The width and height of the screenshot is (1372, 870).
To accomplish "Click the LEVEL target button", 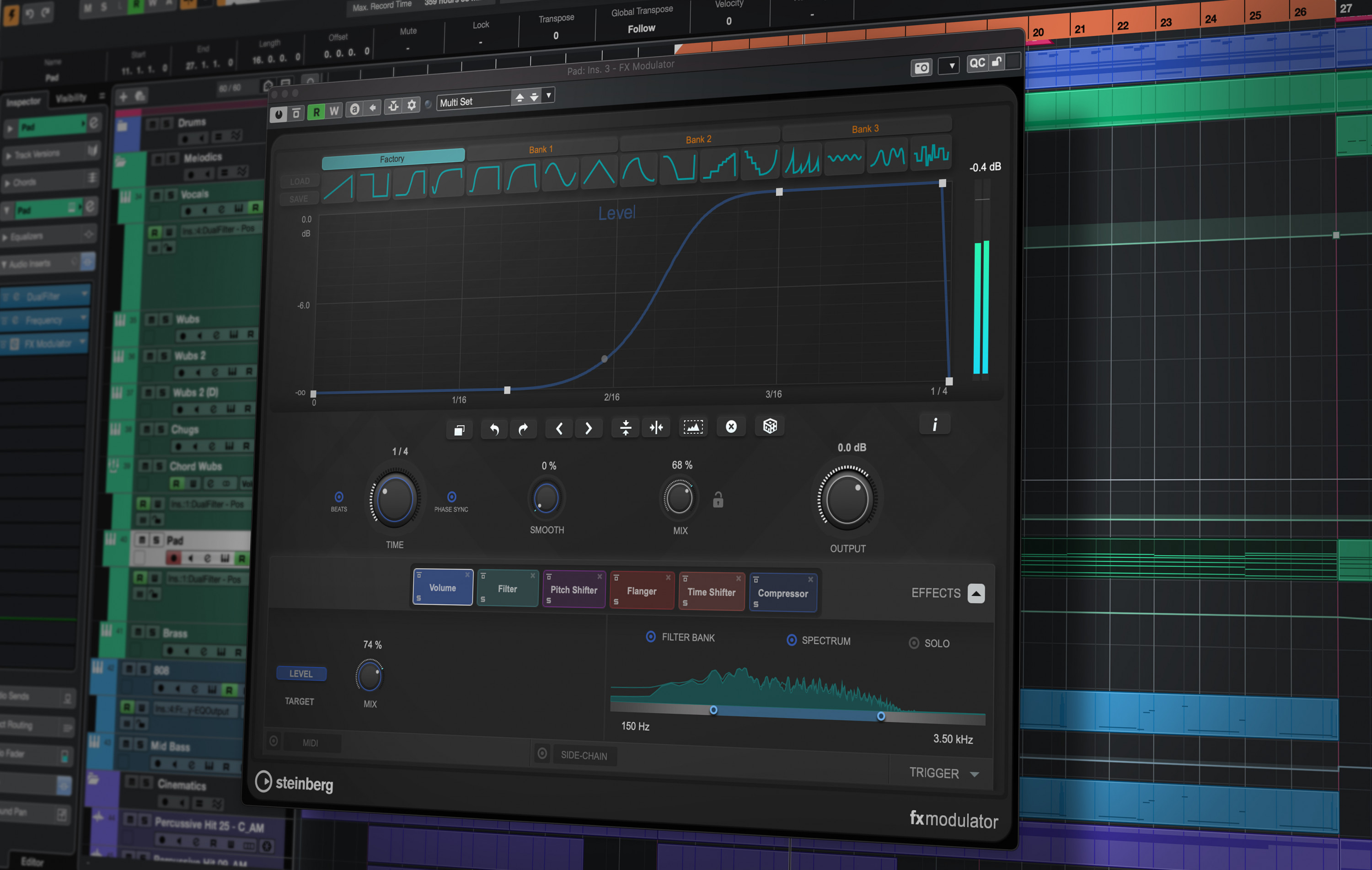I will pyautogui.click(x=301, y=673).
